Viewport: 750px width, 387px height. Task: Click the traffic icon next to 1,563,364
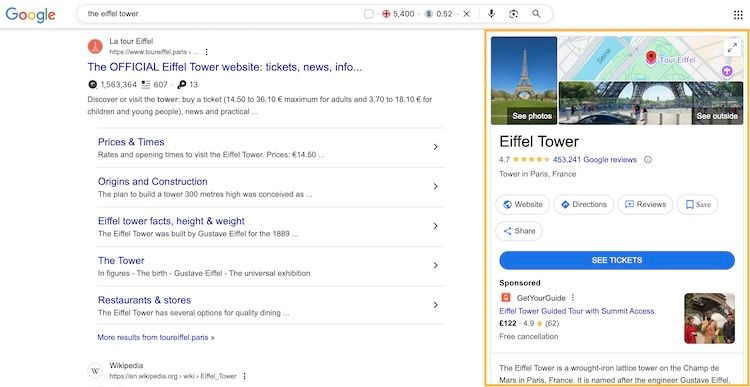tap(93, 85)
